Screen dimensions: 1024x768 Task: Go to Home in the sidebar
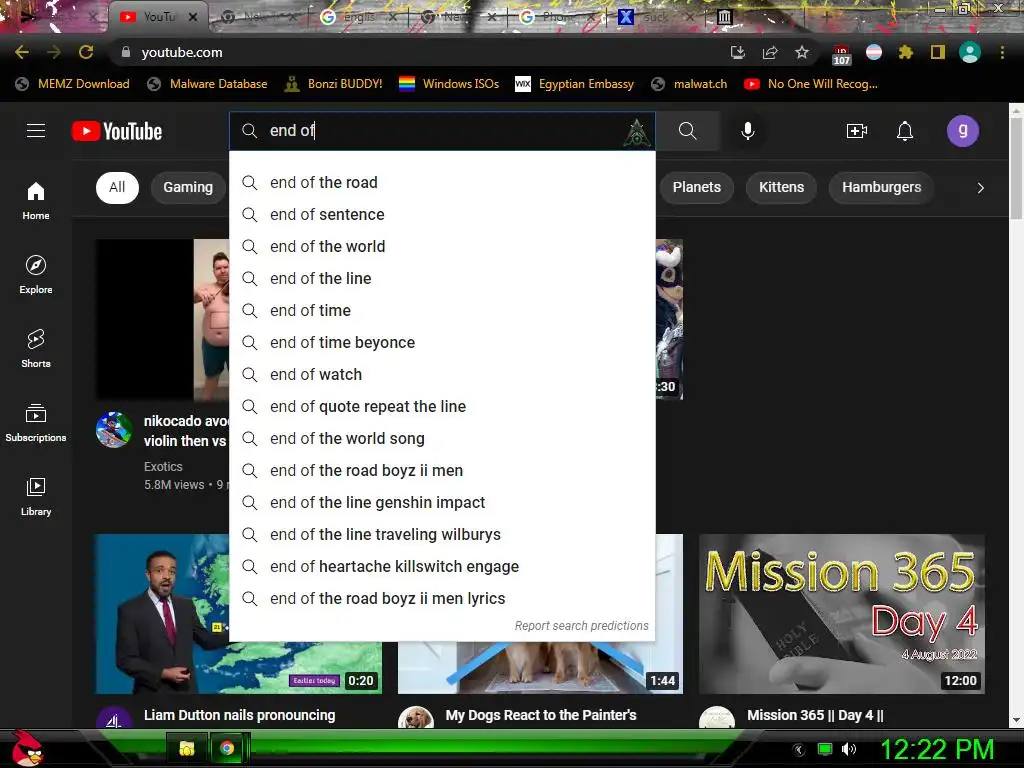point(36,200)
